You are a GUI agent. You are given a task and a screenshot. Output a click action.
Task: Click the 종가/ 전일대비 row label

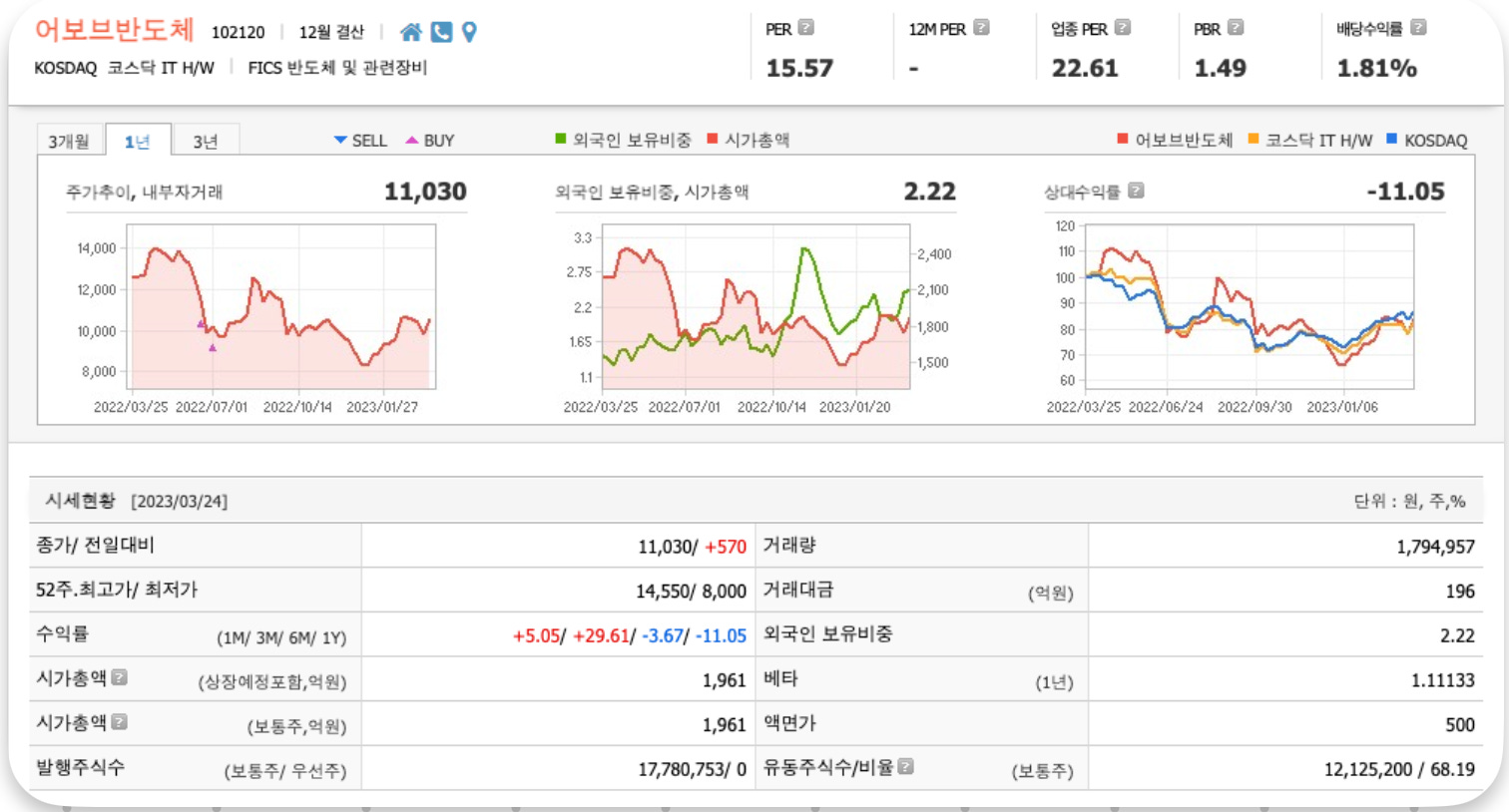(96, 545)
